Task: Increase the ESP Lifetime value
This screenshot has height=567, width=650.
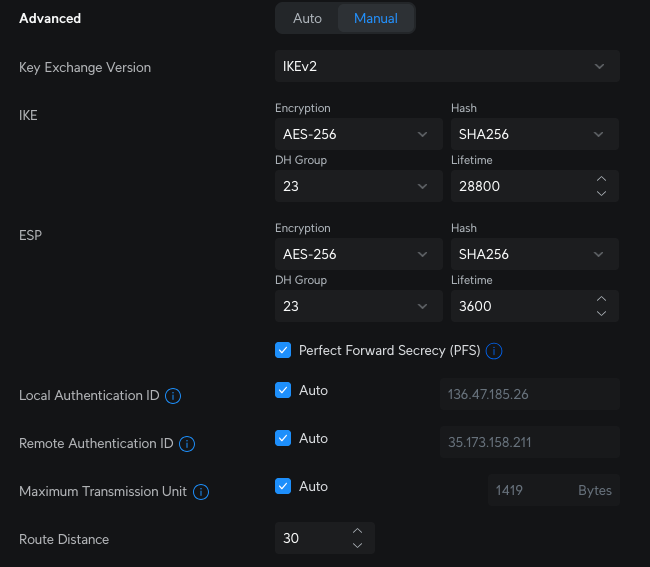Action: pyautogui.click(x=601, y=299)
